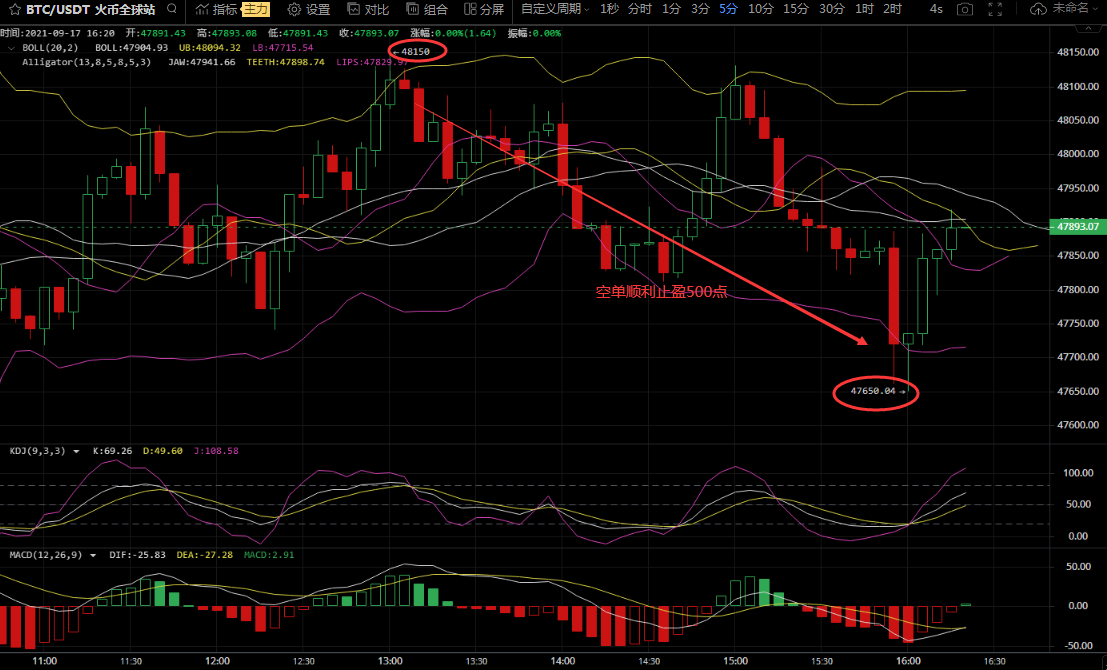The image size is (1107, 670).
Task: Click the LB:47715.54 lower band value
Action: [282, 48]
